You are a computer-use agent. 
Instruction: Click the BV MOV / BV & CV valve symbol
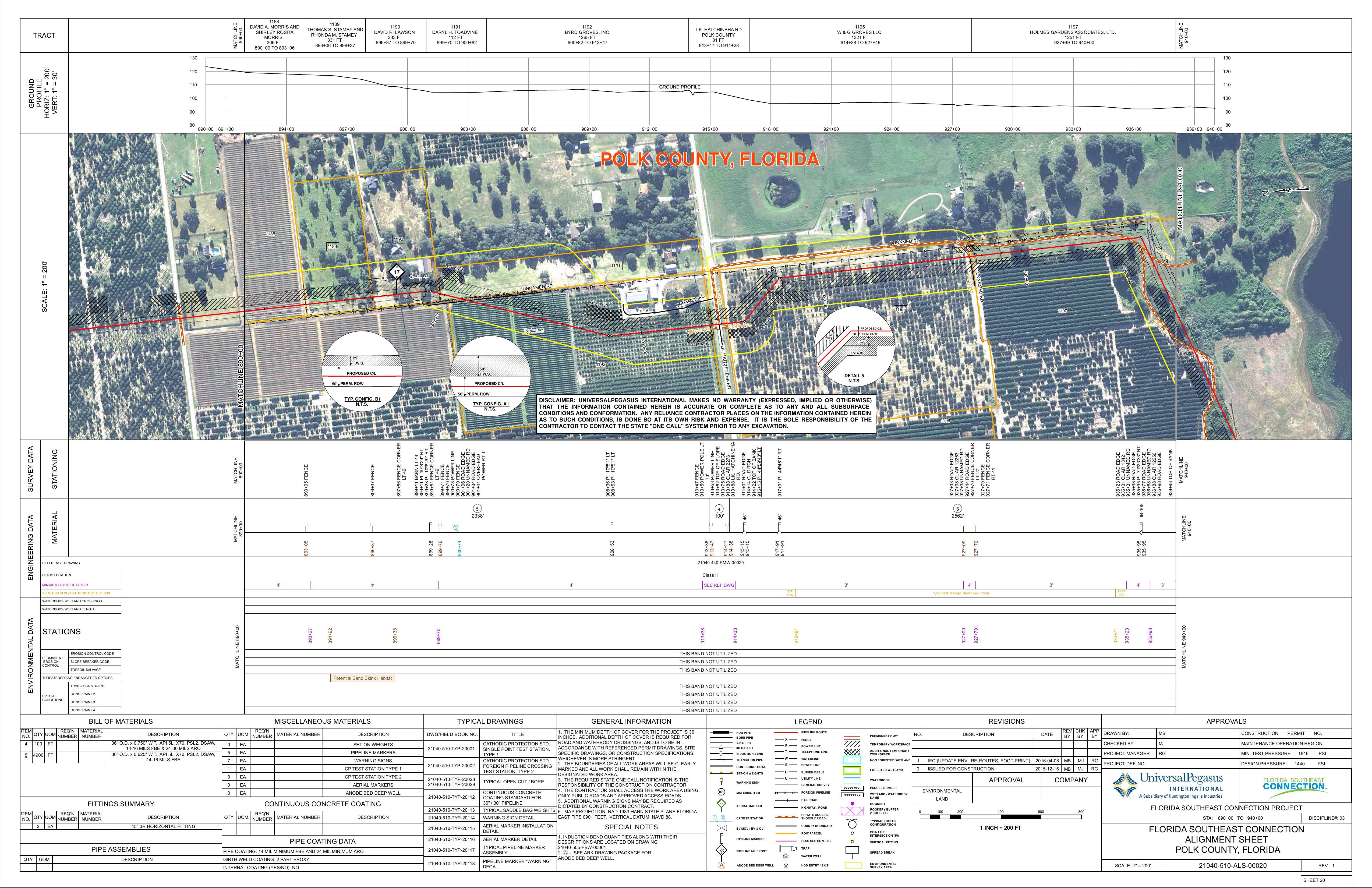(722, 829)
